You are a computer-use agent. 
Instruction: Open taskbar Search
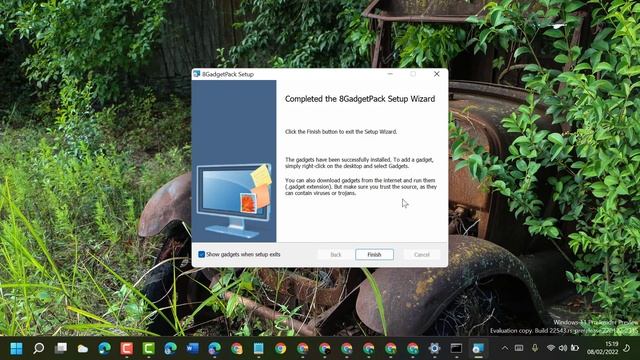(38, 348)
